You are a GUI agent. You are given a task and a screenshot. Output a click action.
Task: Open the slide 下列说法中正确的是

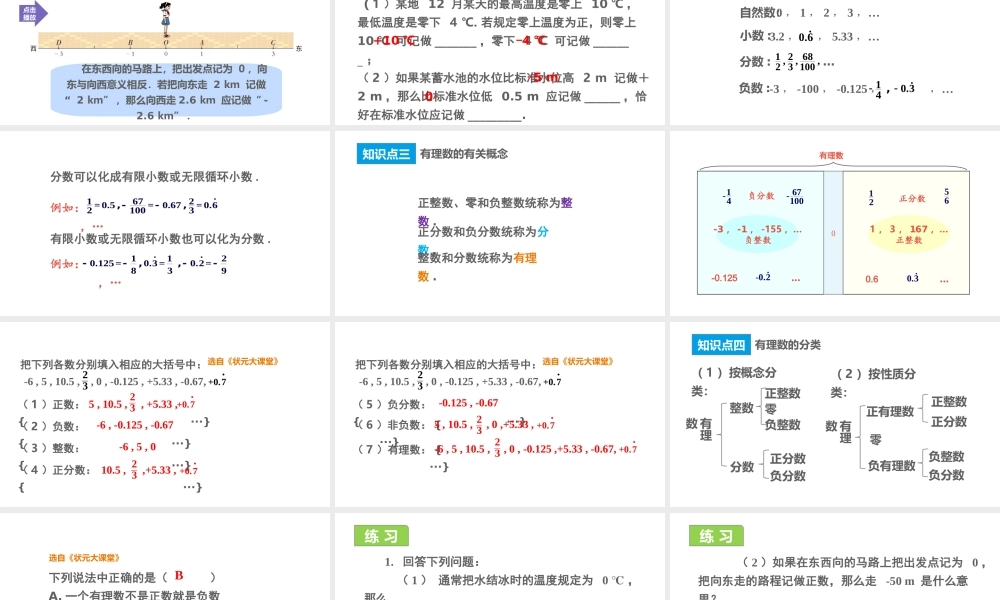click(165, 557)
